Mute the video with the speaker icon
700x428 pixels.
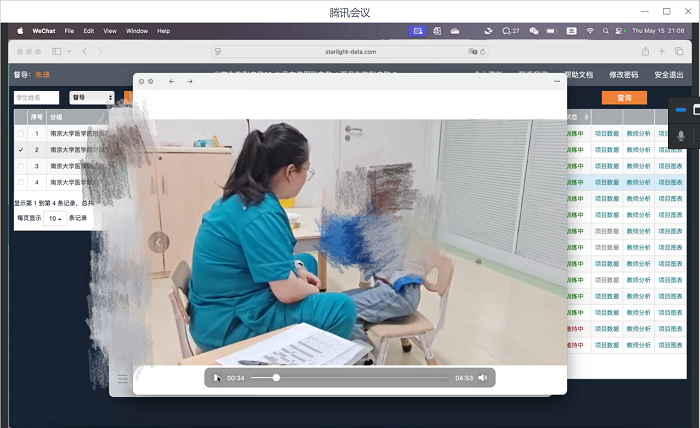[x=483, y=378]
